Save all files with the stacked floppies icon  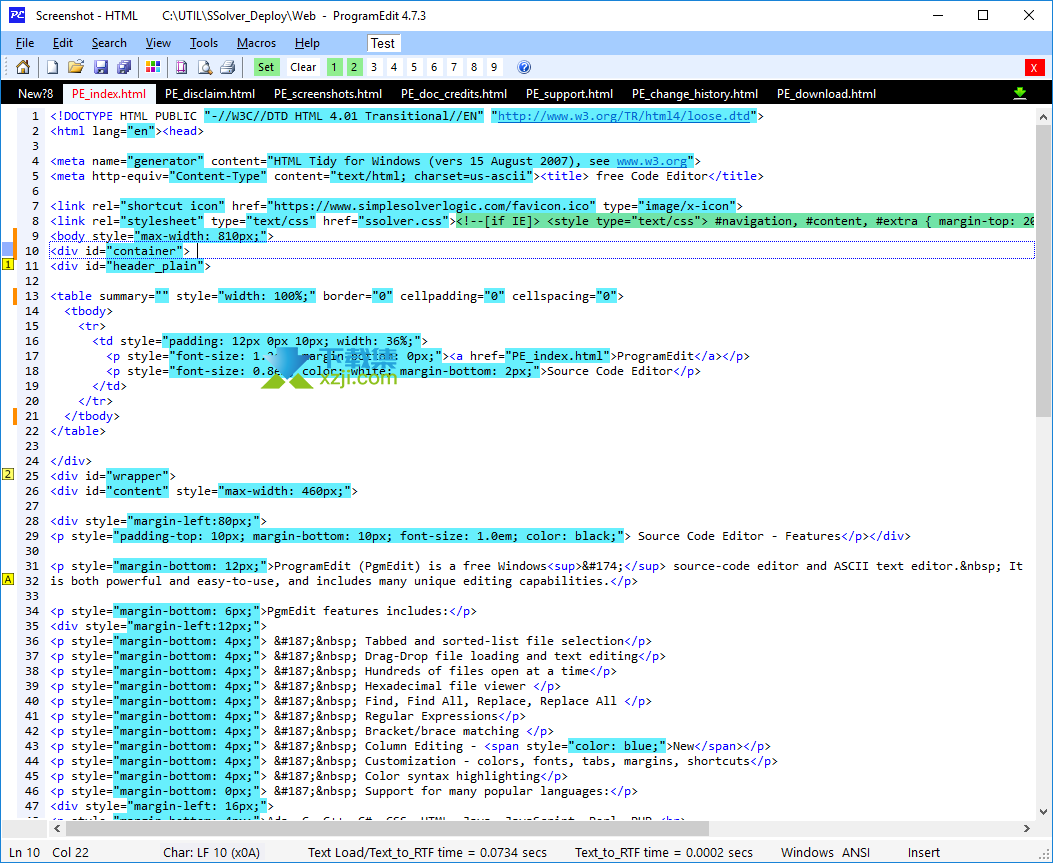124,67
